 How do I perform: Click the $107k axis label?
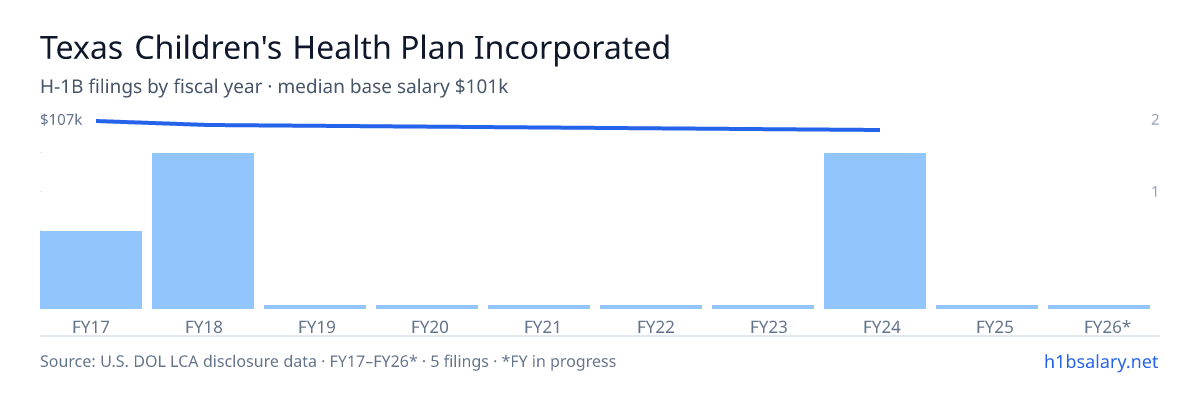[61, 120]
